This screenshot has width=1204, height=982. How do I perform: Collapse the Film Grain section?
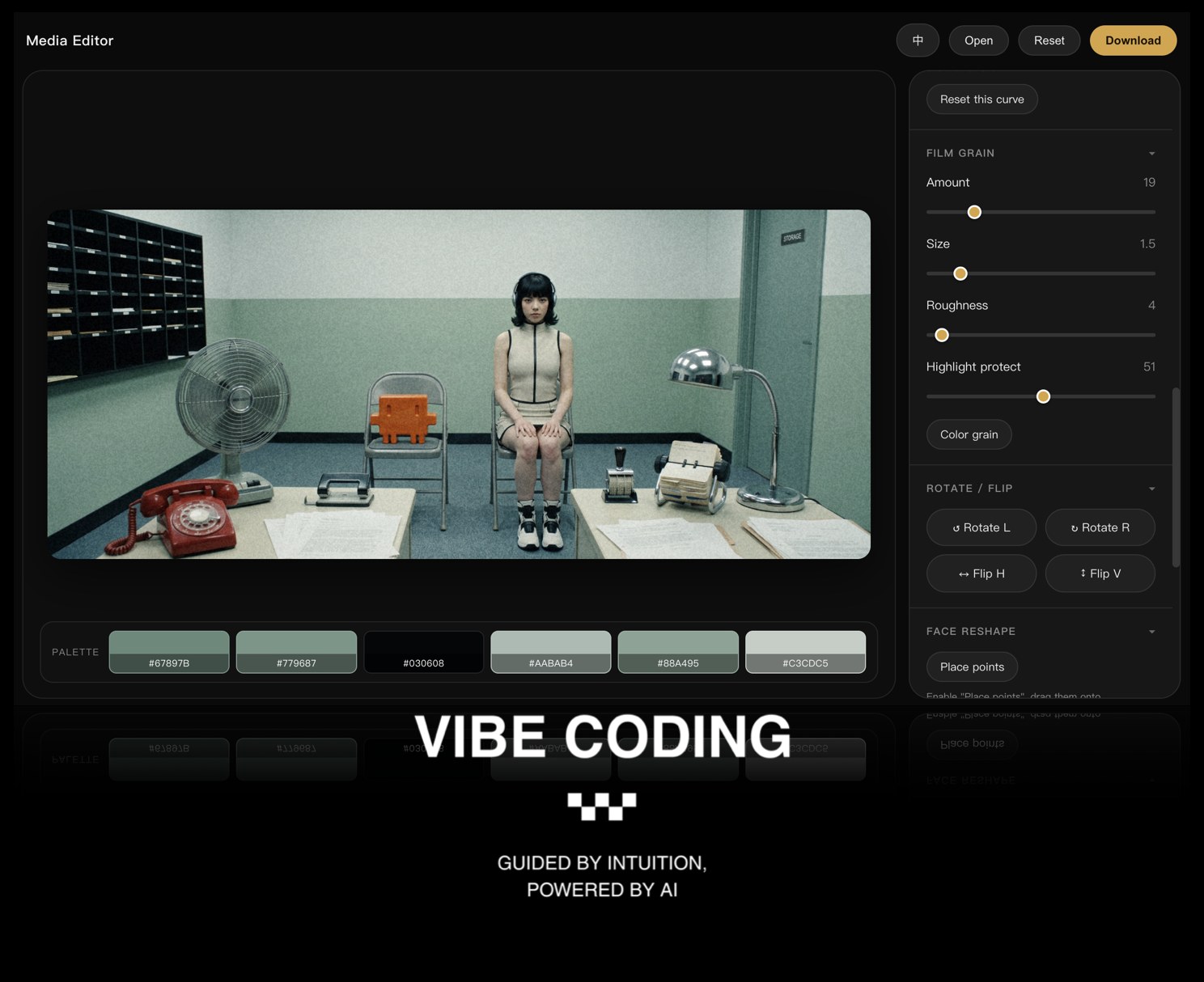point(1151,154)
